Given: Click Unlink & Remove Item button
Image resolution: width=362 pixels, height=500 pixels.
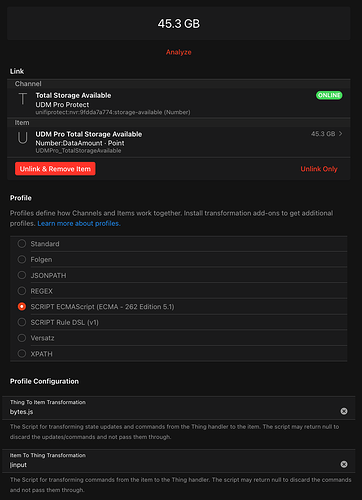Looking at the screenshot, I should tap(55, 169).
